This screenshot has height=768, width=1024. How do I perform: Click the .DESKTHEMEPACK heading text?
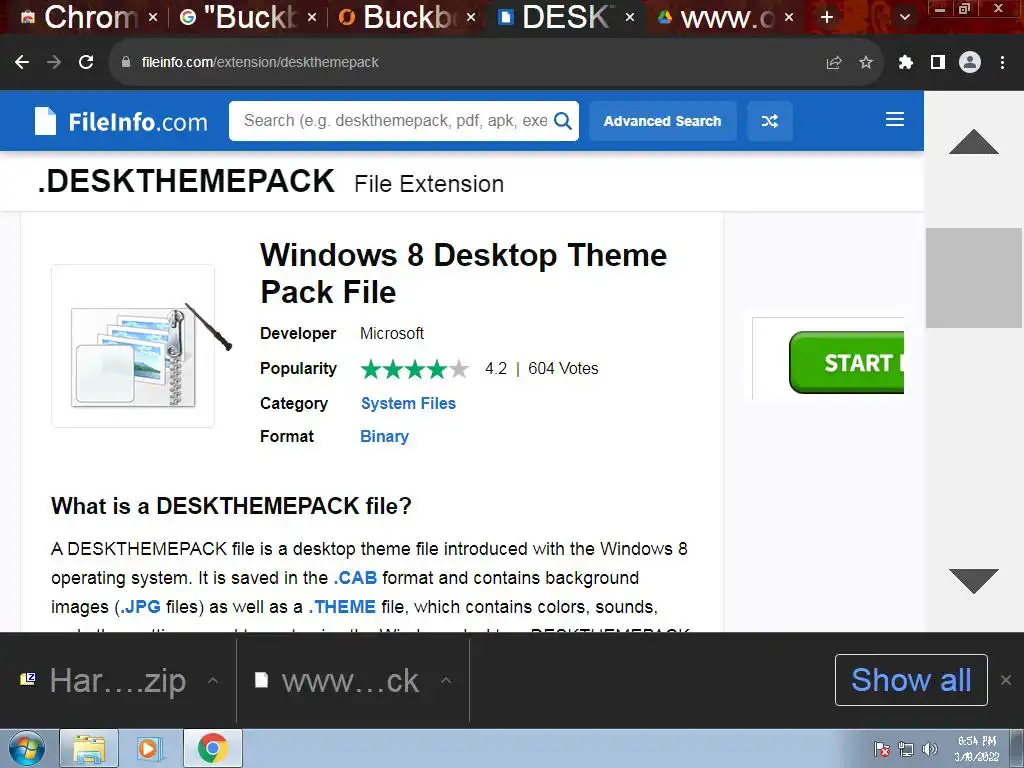(x=186, y=182)
